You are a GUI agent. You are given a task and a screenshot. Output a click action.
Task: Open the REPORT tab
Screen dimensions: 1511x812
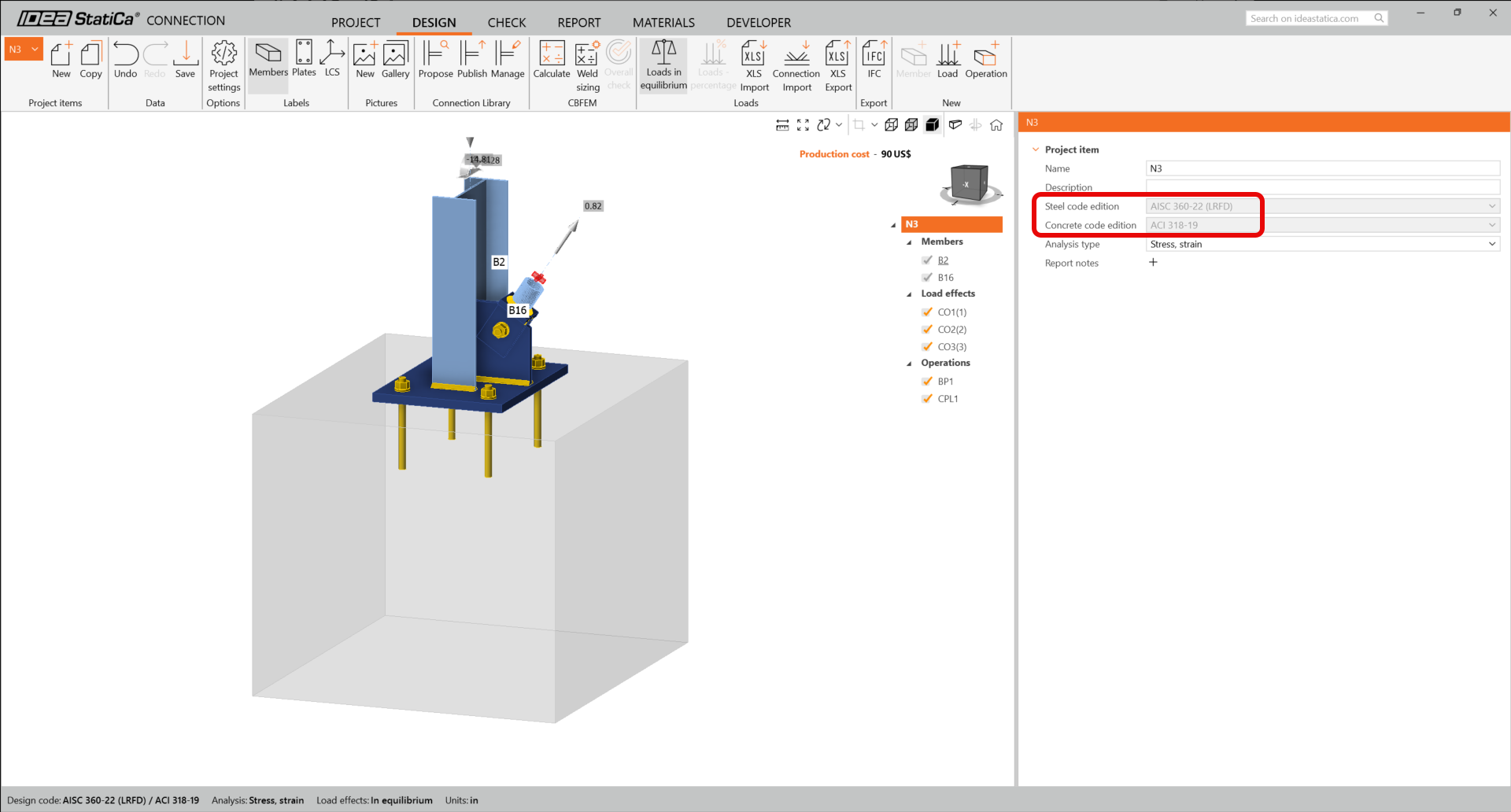(578, 22)
